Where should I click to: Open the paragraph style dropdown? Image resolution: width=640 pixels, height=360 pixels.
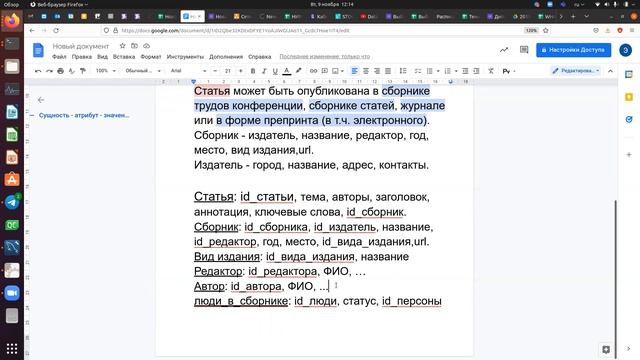143,71
